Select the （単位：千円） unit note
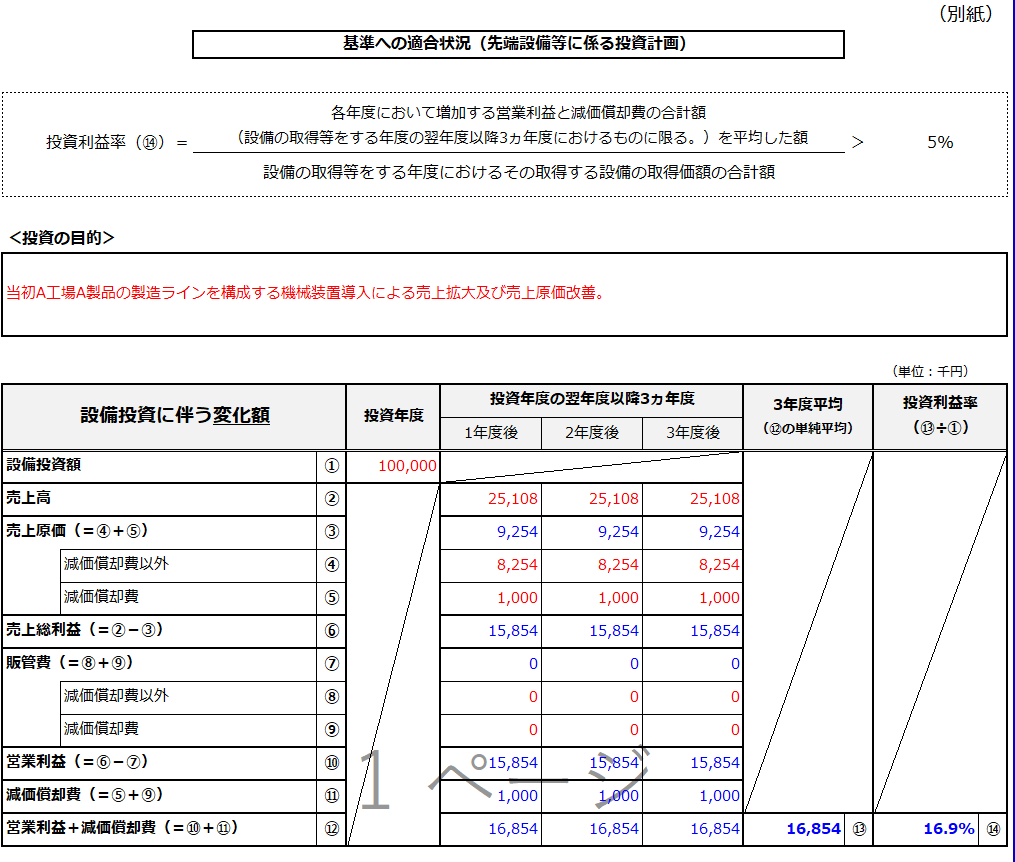 (930, 371)
